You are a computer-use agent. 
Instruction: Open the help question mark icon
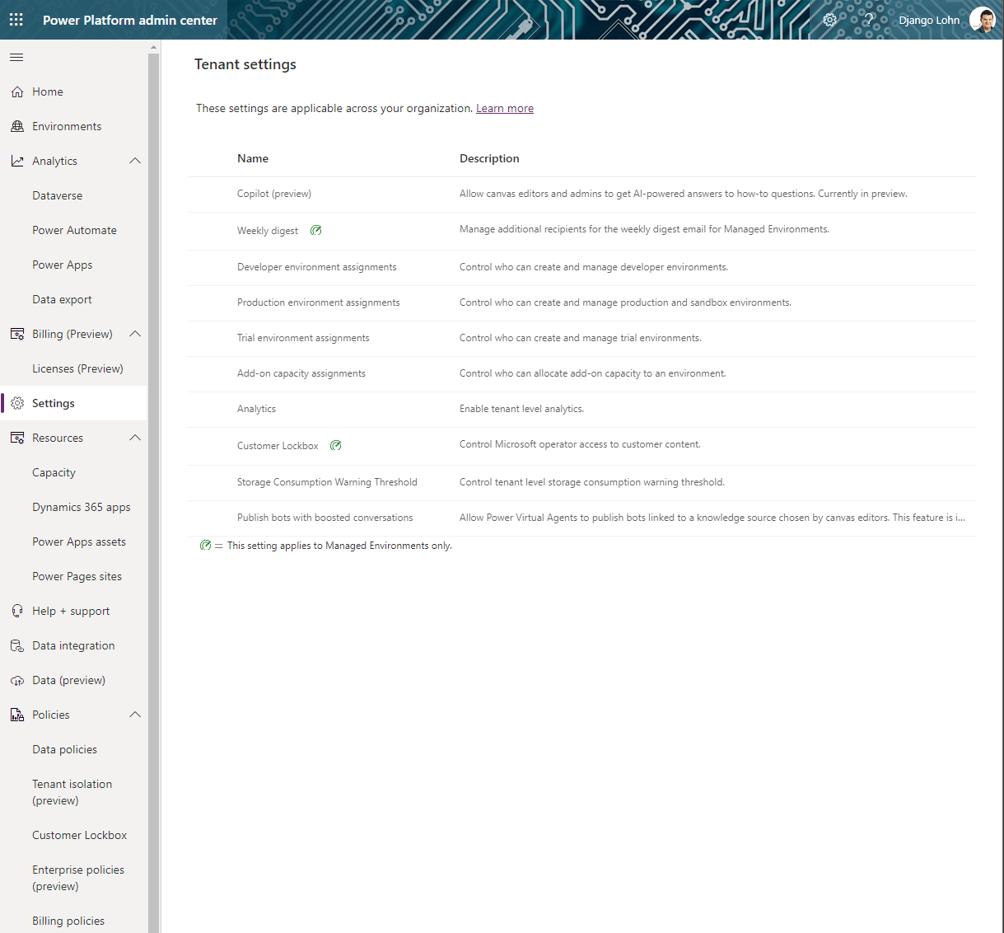868,20
